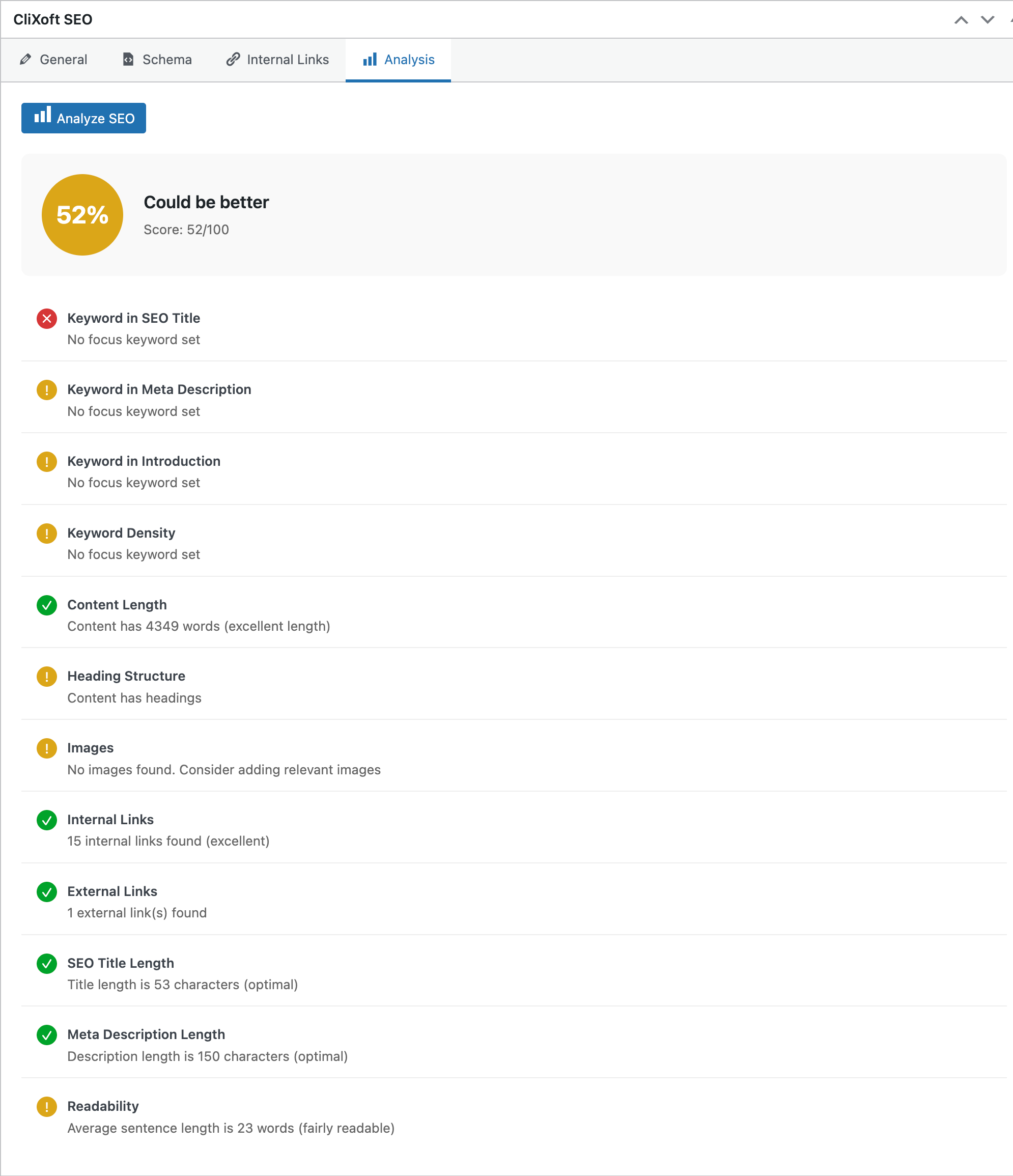Click the warning icon next to Images

[x=46, y=749]
